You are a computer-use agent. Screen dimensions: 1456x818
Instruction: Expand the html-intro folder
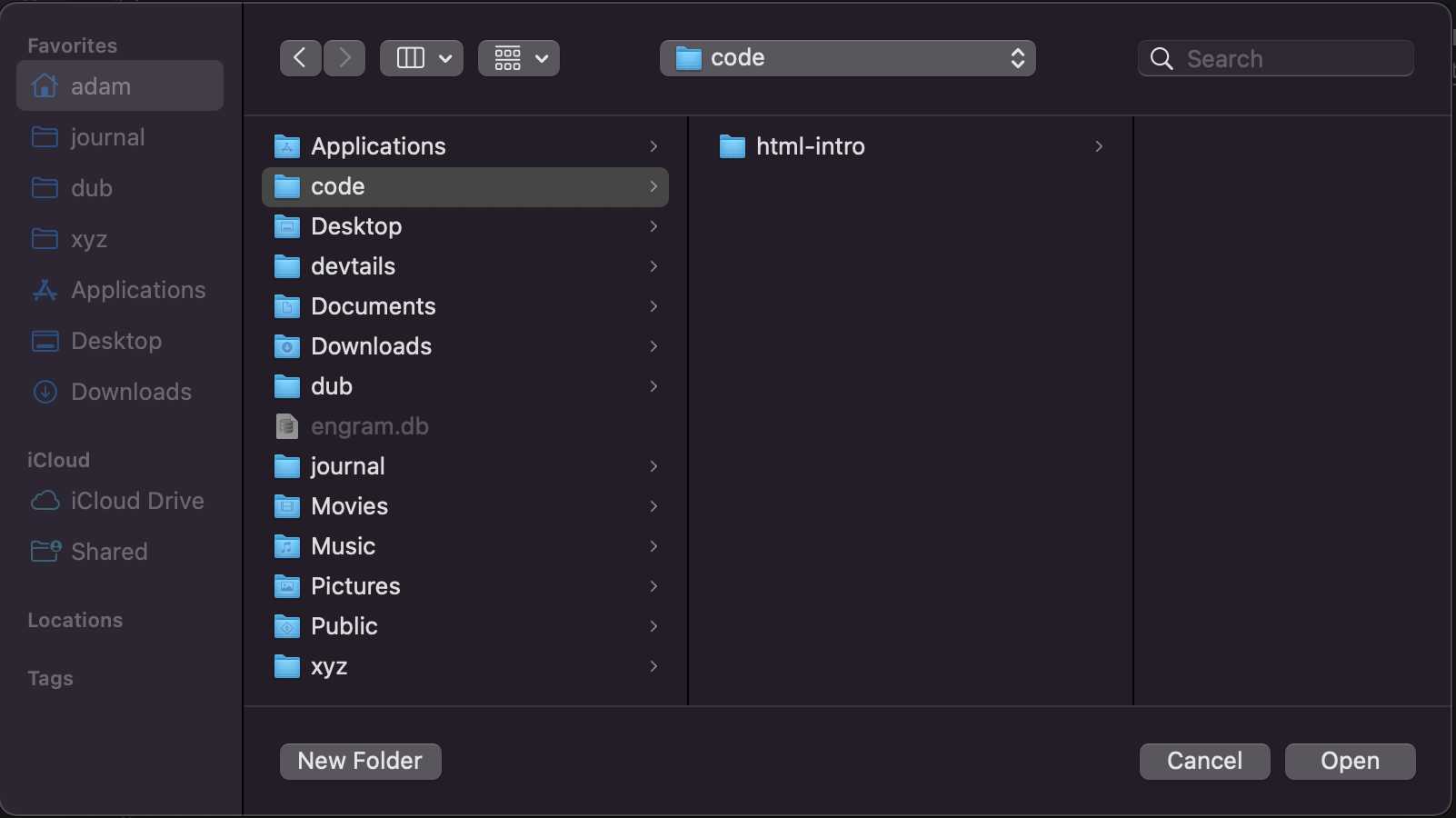point(1099,145)
